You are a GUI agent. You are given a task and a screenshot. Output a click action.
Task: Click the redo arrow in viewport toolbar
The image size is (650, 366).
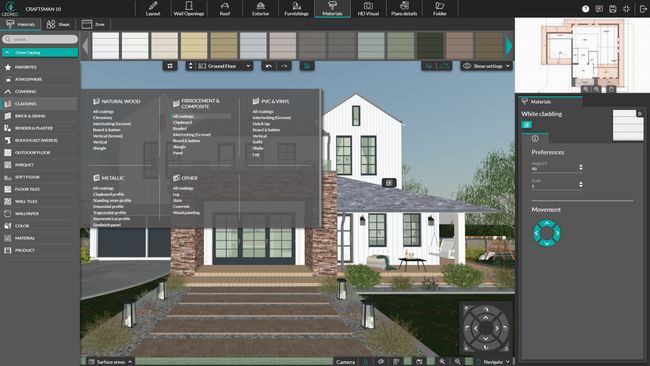pyautogui.click(x=284, y=66)
